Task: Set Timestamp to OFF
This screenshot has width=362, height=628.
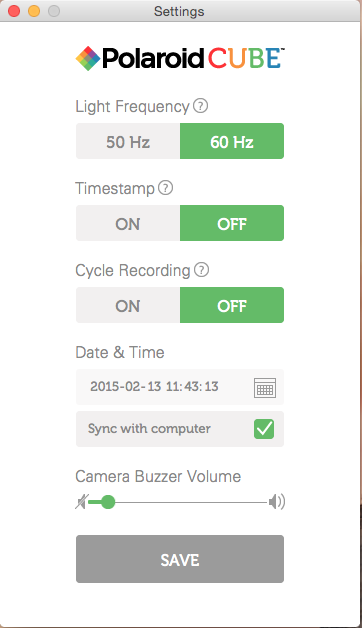Action: click(x=232, y=223)
